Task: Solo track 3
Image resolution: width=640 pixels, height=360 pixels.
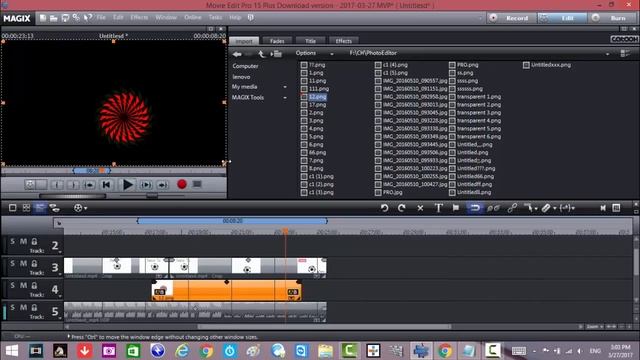Action: click(x=12, y=264)
